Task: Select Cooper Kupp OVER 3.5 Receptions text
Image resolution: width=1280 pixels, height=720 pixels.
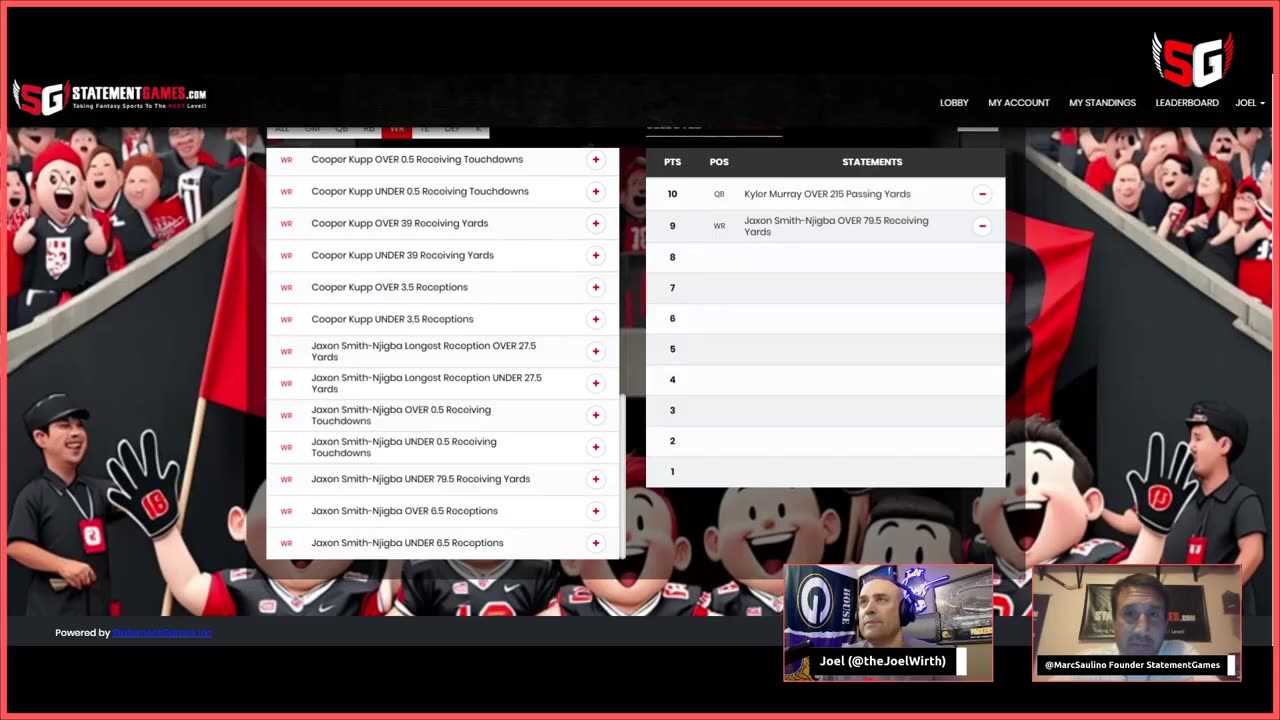Action: pos(390,288)
